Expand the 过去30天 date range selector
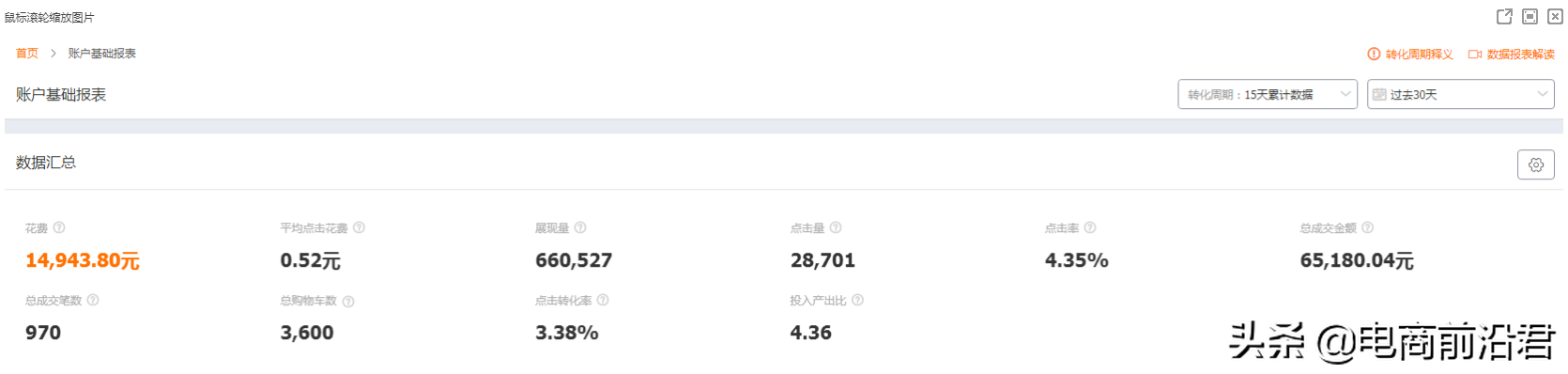 point(1460,94)
